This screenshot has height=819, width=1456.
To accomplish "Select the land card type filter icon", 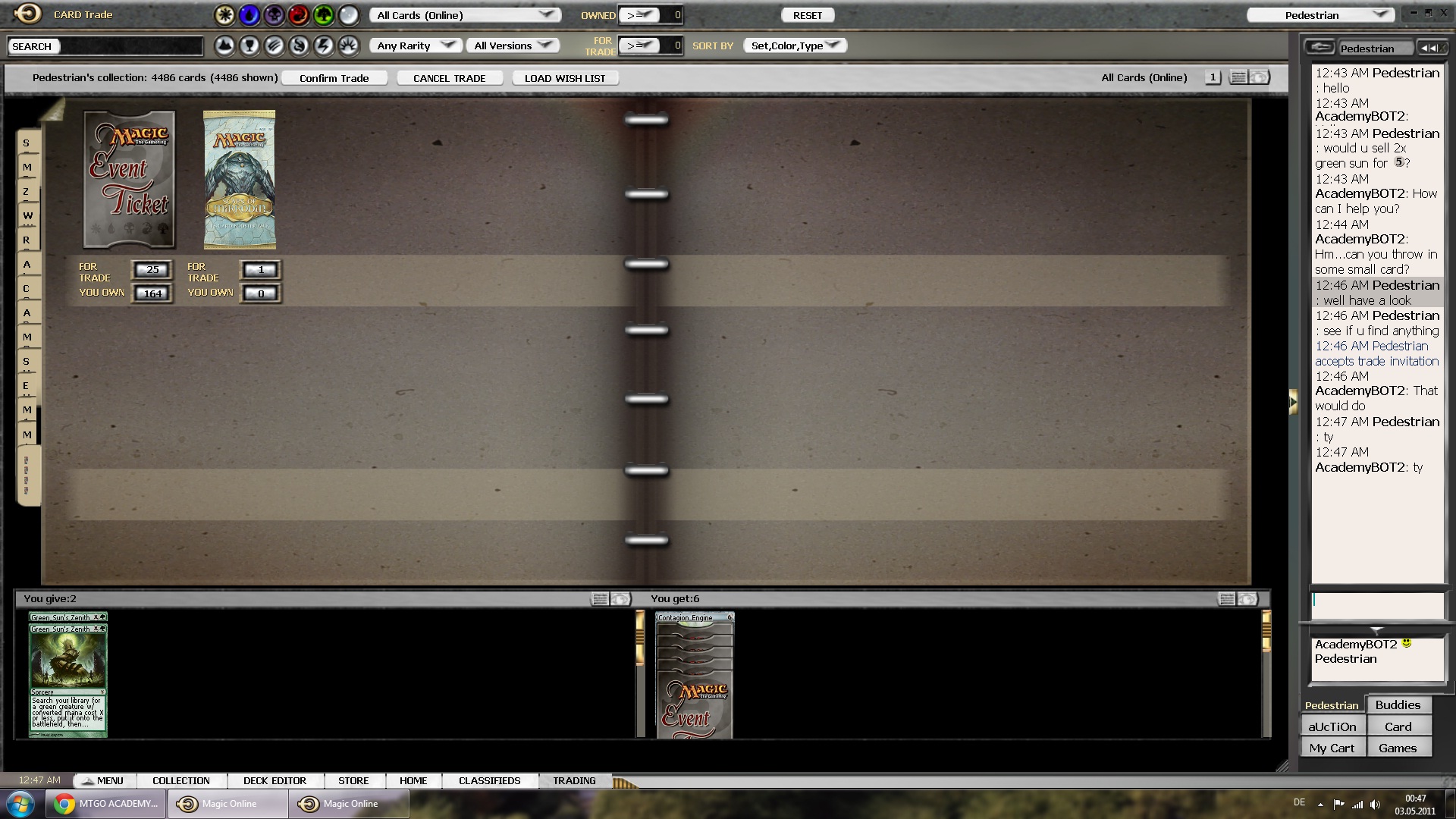I will click(224, 45).
